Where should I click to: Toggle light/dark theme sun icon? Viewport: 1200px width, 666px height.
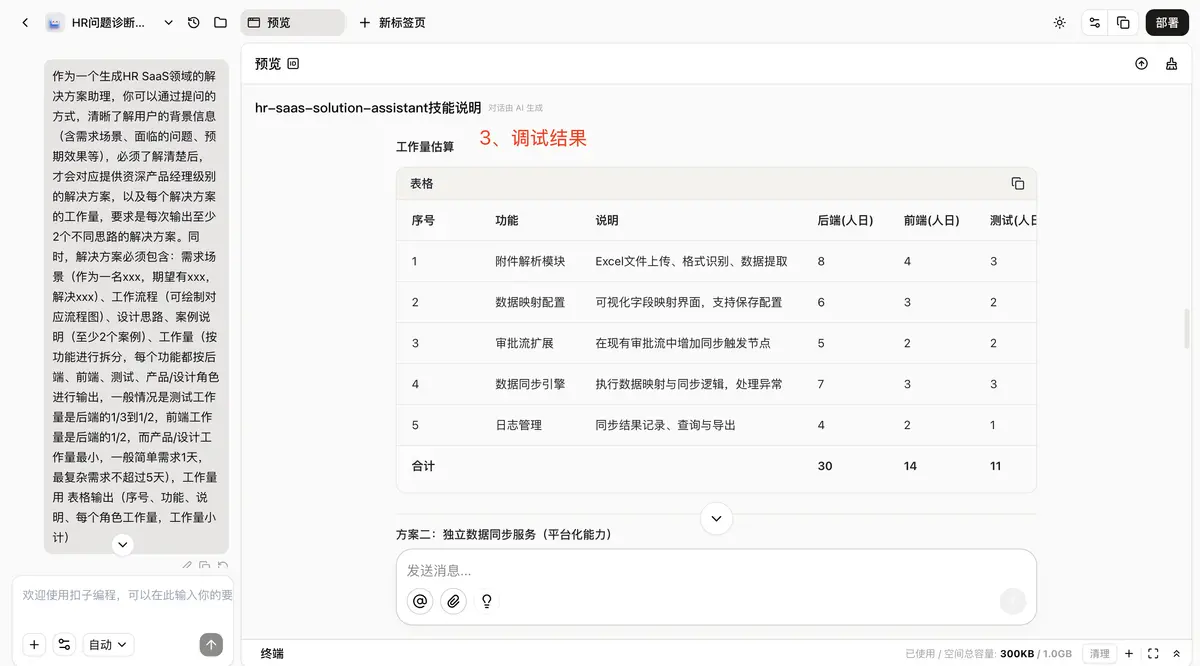1059,22
